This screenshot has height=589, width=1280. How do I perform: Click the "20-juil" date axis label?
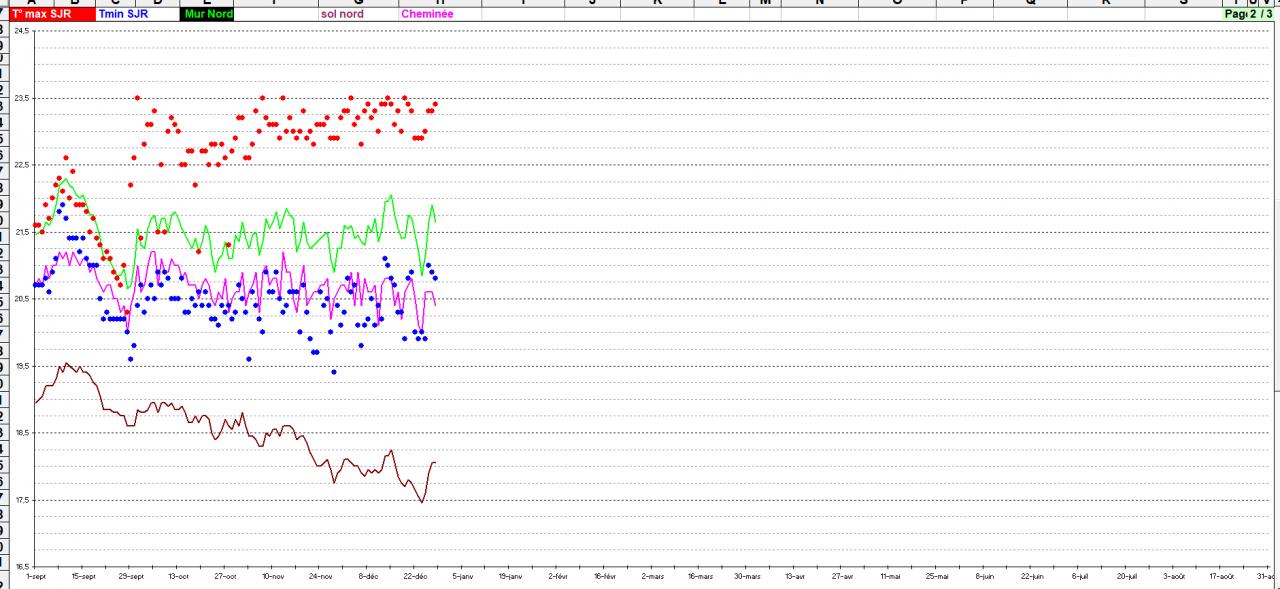pos(1127,577)
